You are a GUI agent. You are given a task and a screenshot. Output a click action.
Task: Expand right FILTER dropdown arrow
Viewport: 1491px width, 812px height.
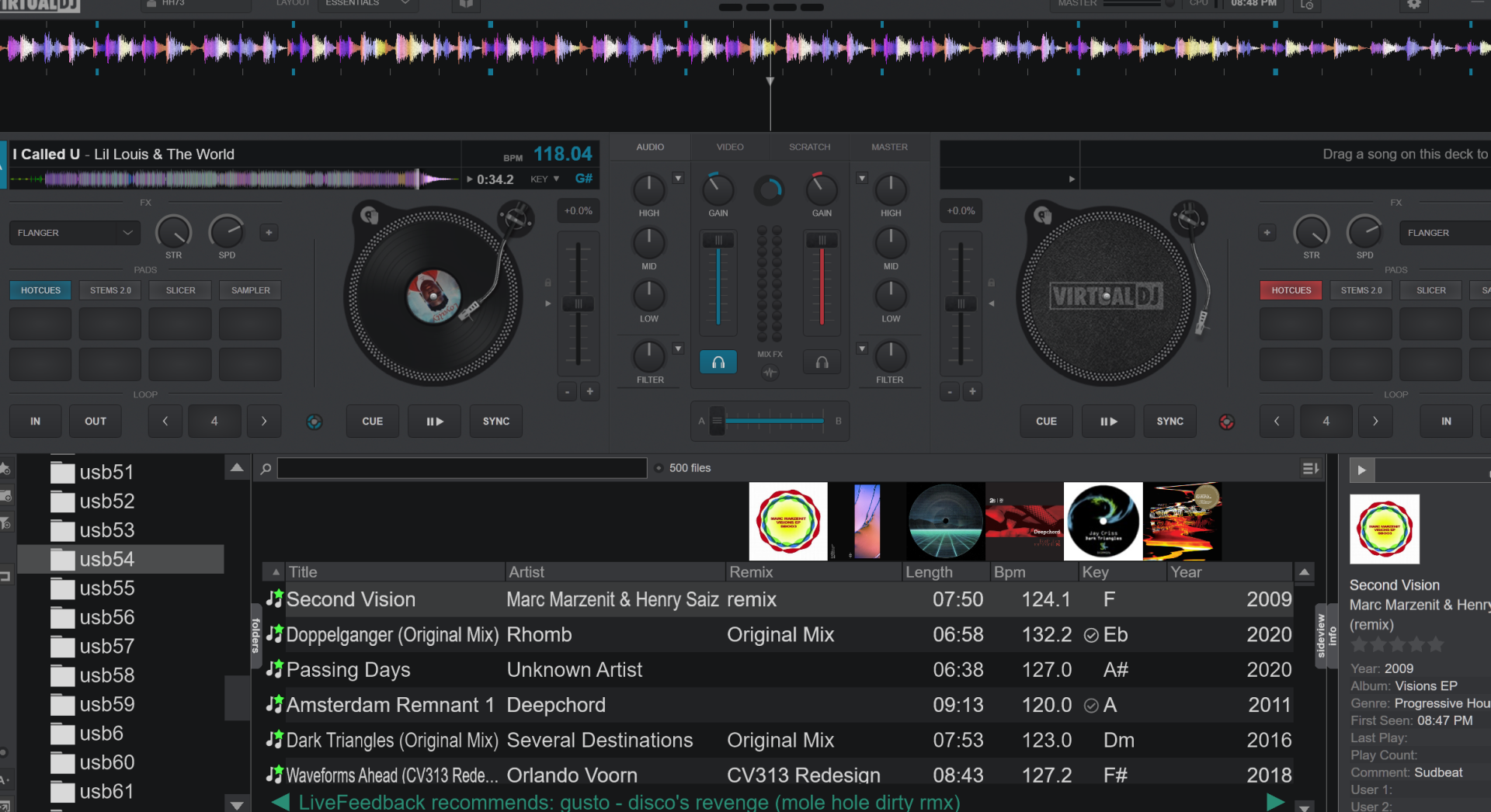pyautogui.click(x=861, y=349)
